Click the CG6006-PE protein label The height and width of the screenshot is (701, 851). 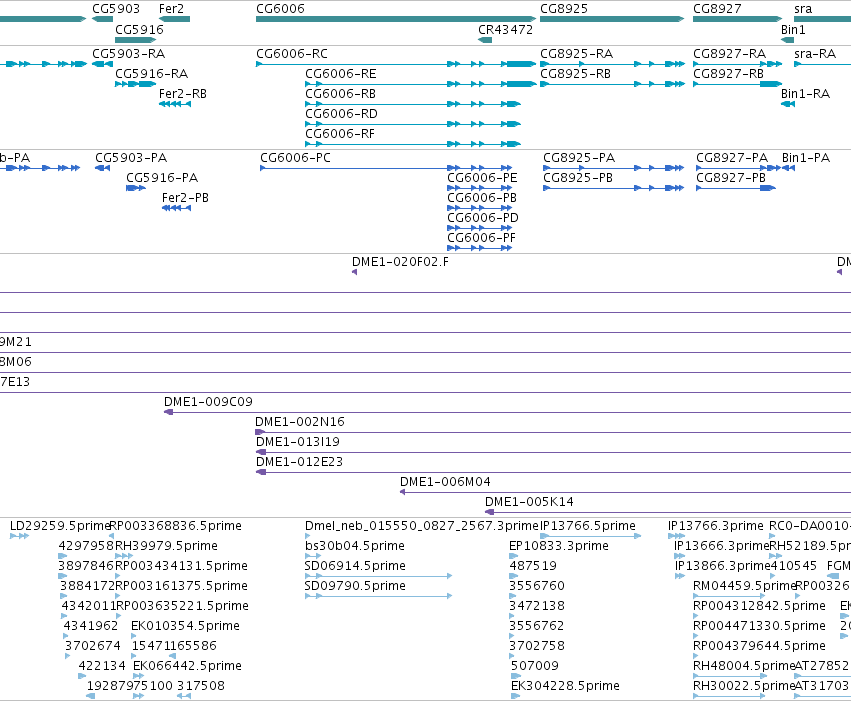tap(482, 178)
